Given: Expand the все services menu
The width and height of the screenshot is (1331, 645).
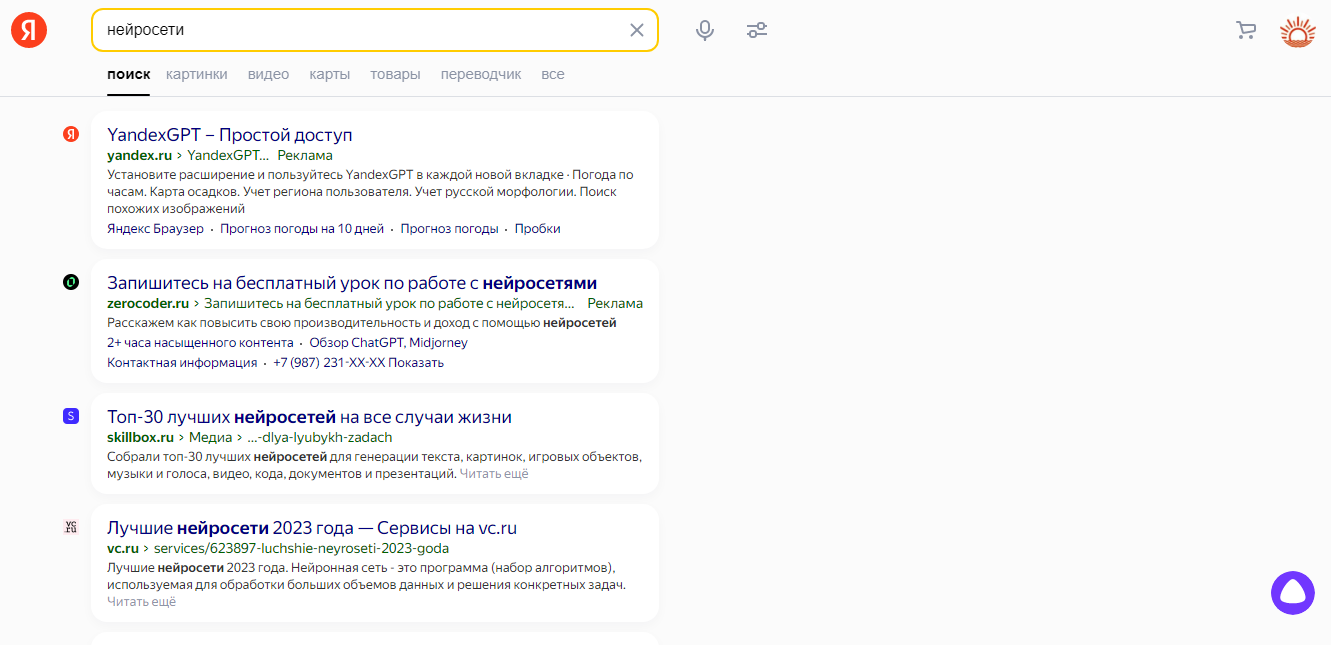Looking at the screenshot, I should click(553, 74).
